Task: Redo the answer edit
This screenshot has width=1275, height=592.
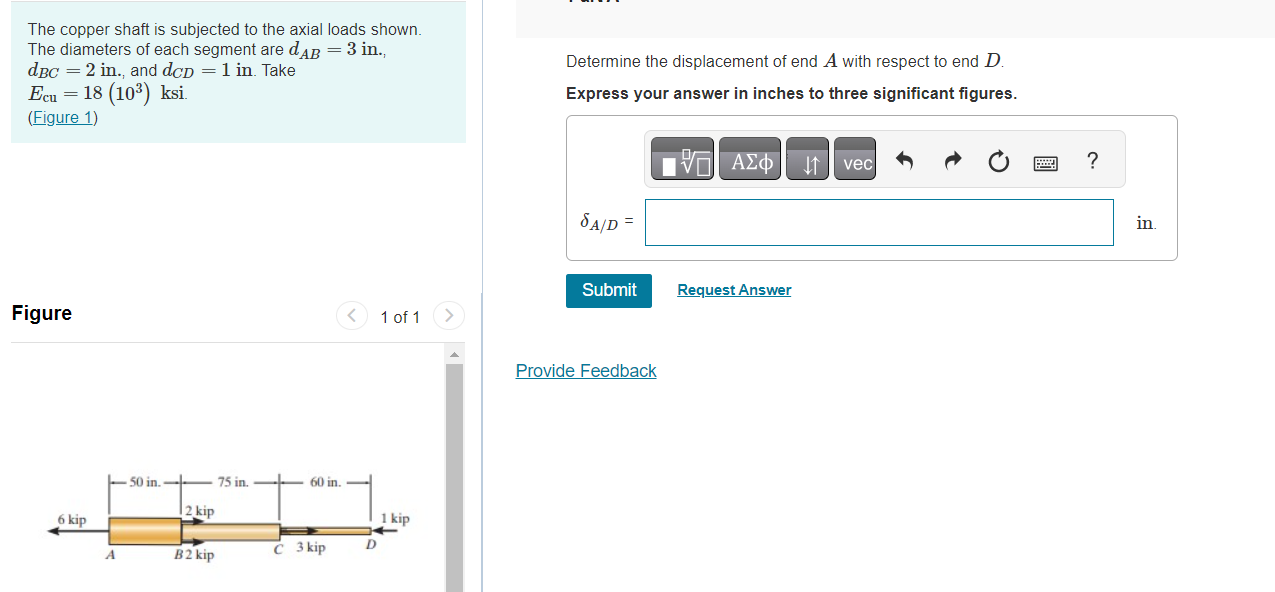Action: coord(951,159)
